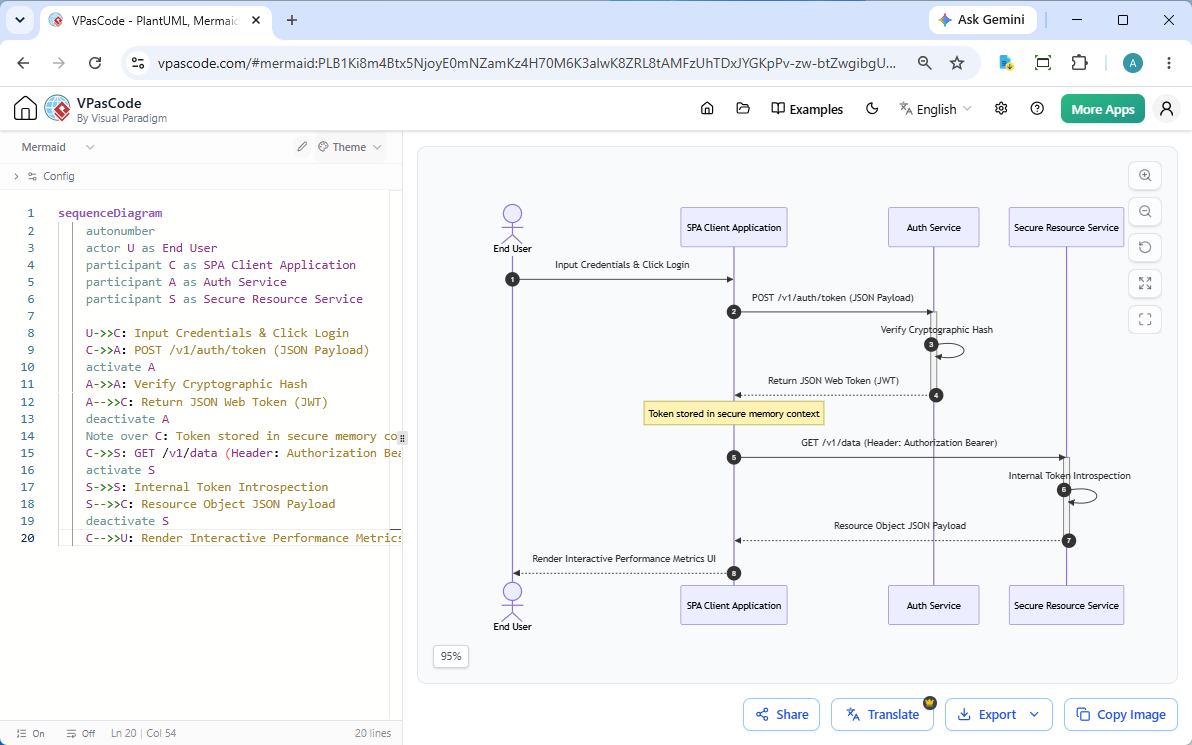The height and width of the screenshot is (745, 1192).
Task: Click the address bar URL field
Action: 527,63
